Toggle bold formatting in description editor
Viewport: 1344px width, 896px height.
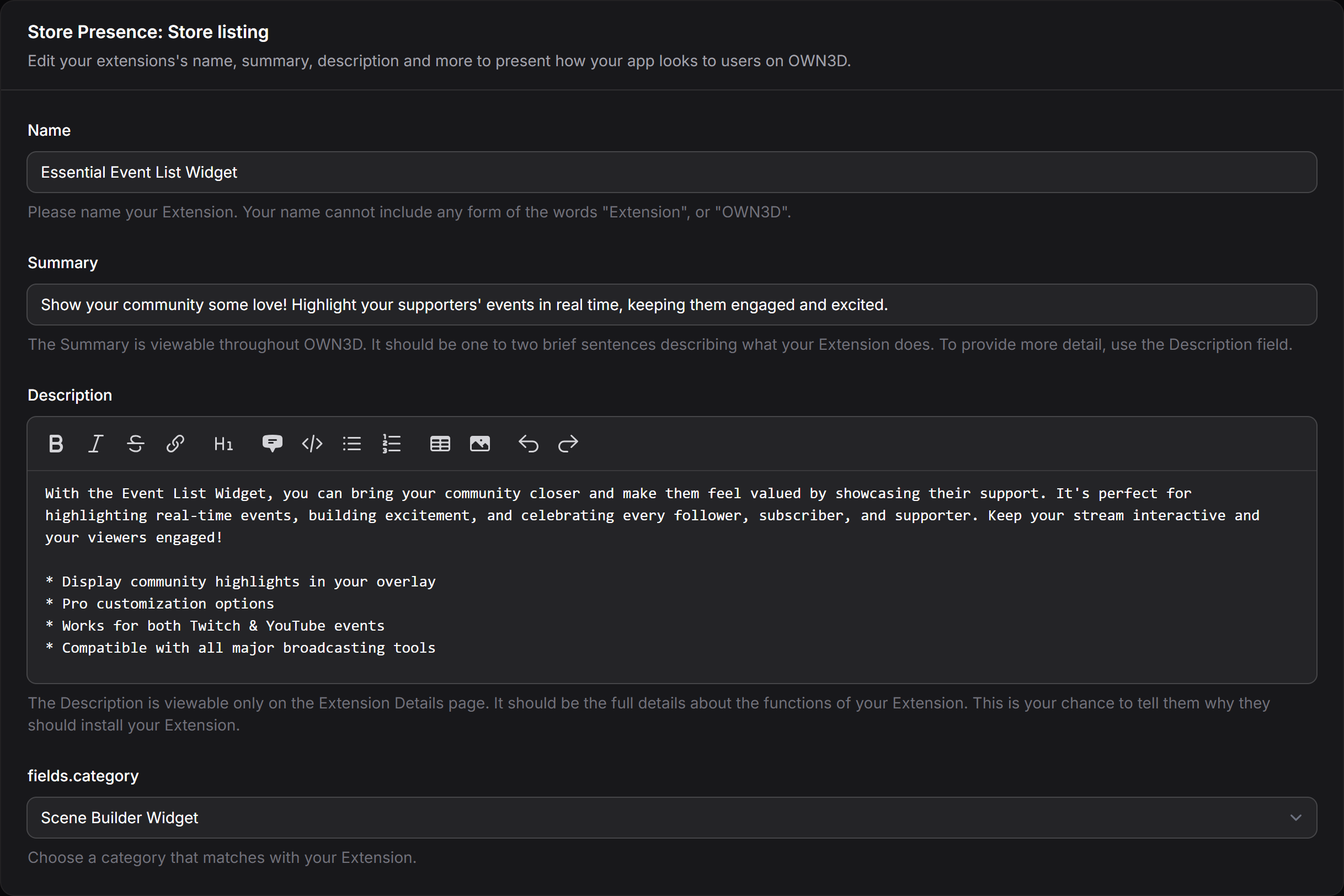pos(56,444)
